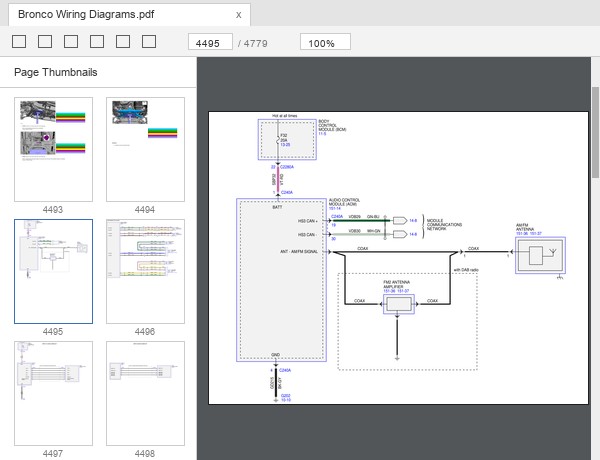Open page 4496 thumbnail
Image resolution: width=600 pixels, height=460 pixels.
coord(145,271)
